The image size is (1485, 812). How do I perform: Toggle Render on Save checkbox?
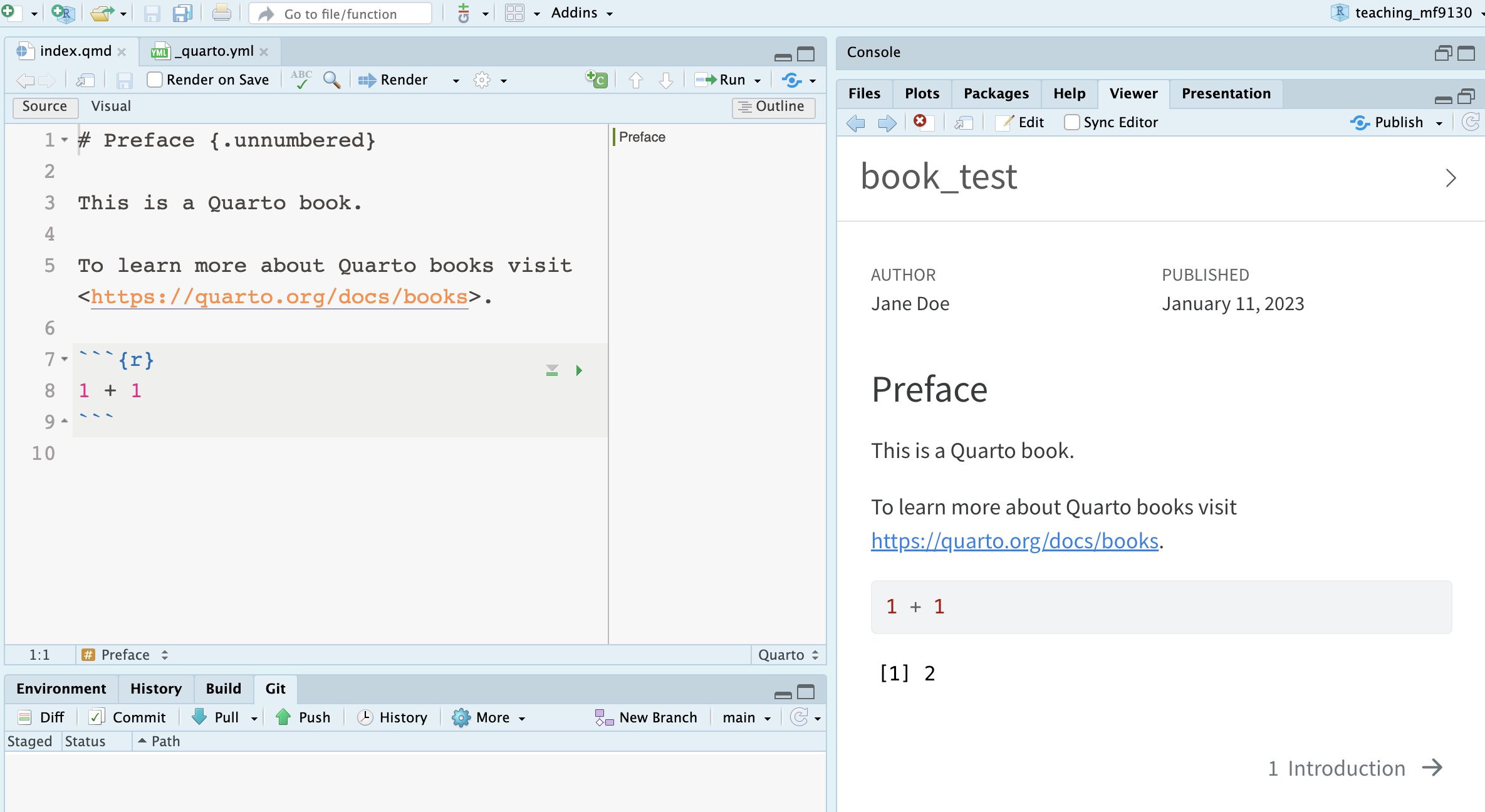click(x=154, y=80)
